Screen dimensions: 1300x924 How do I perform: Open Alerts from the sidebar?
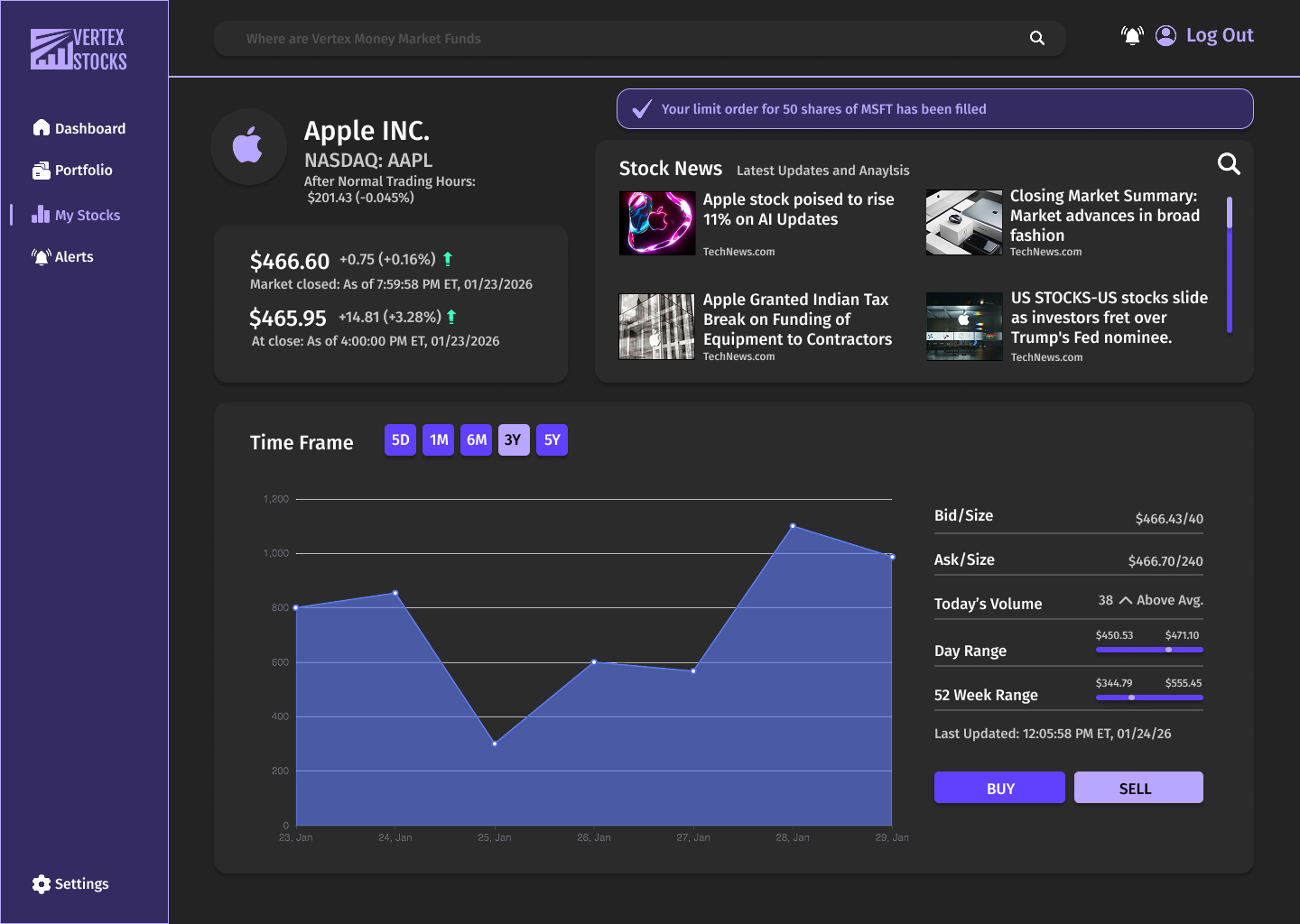(x=63, y=256)
